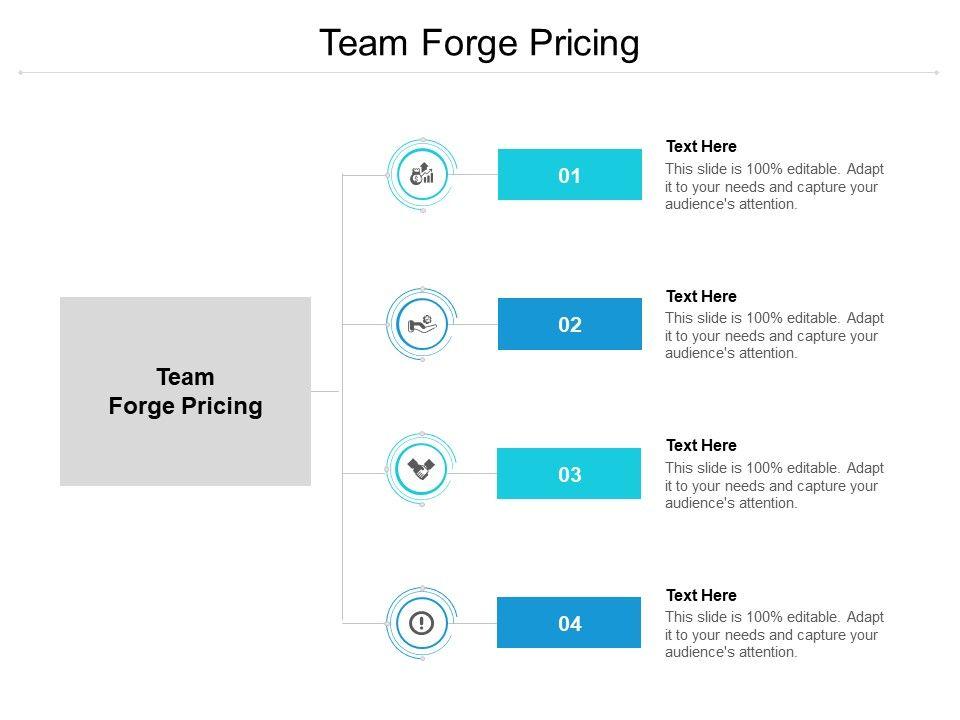Click the second Text Here heading
This screenshot has height=720, width=960.
pyautogui.click(x=701, y=296)
